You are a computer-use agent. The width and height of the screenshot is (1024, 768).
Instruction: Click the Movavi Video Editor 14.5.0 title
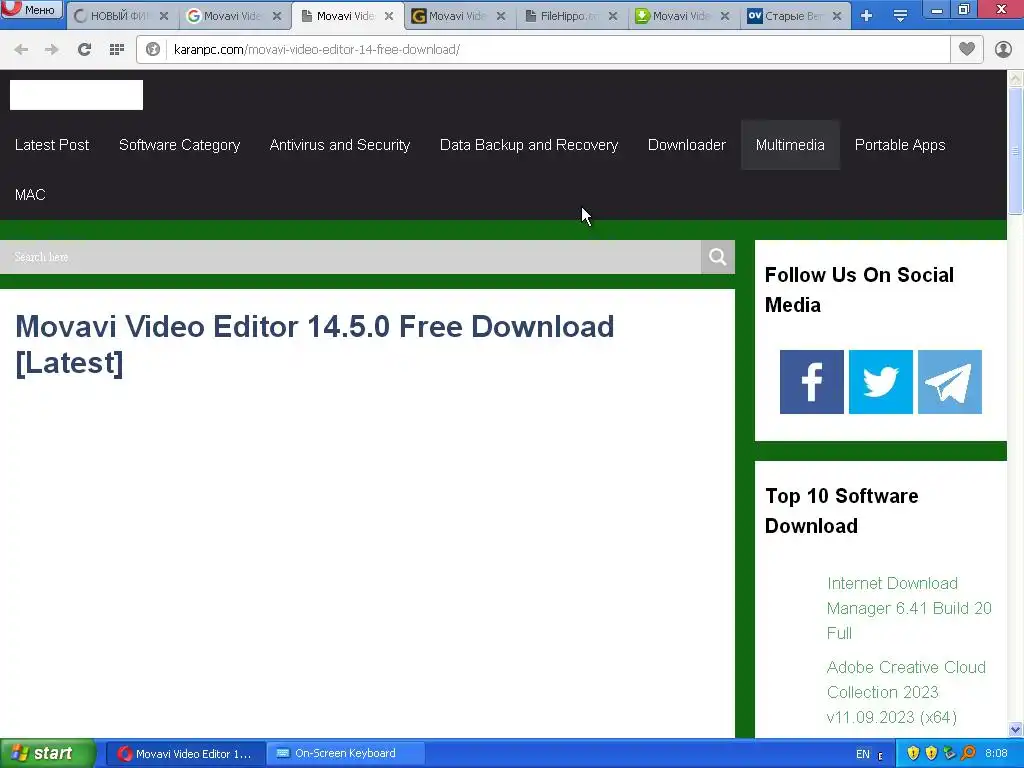pos(314,344)
